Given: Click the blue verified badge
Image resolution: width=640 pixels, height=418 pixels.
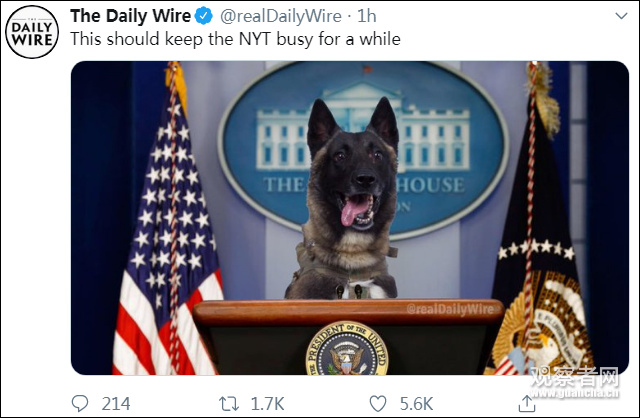Looking at the screenshot, I should pos(203,16).
